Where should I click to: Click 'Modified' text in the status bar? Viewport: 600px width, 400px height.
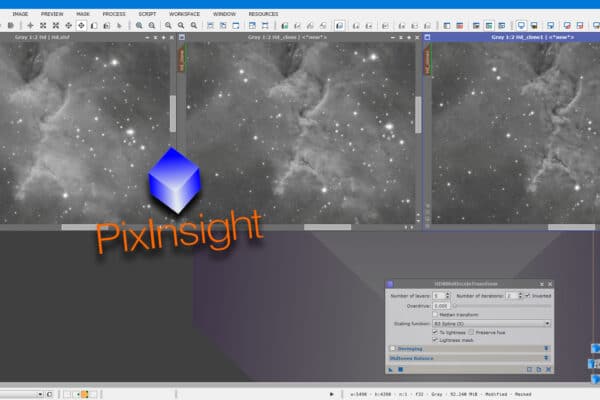coord(496,394)
